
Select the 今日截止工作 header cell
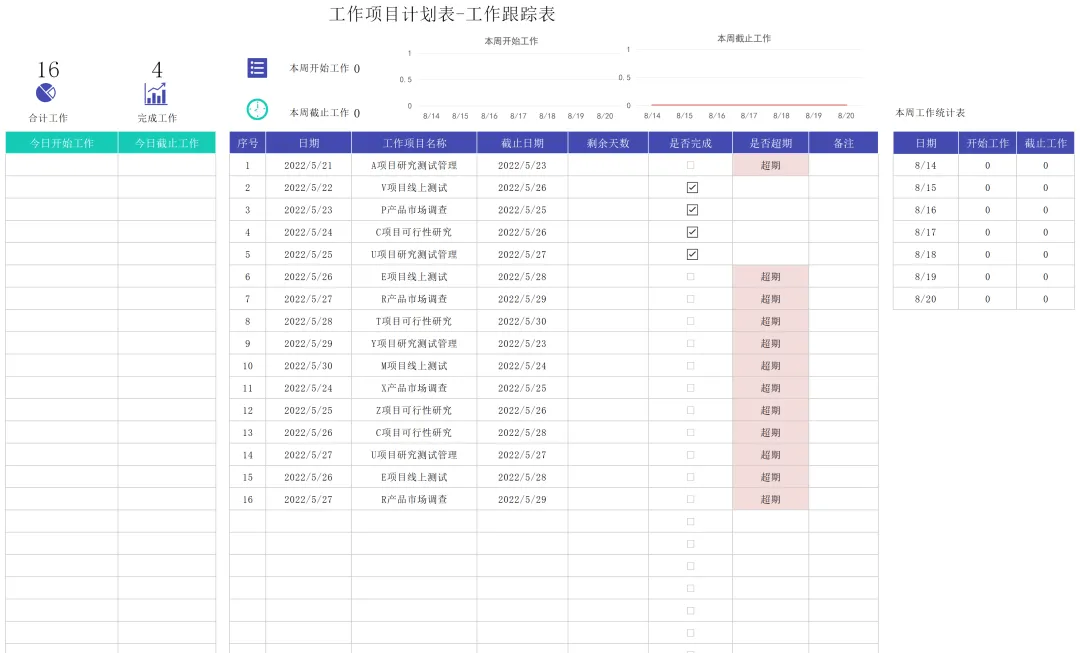[167, 143]
